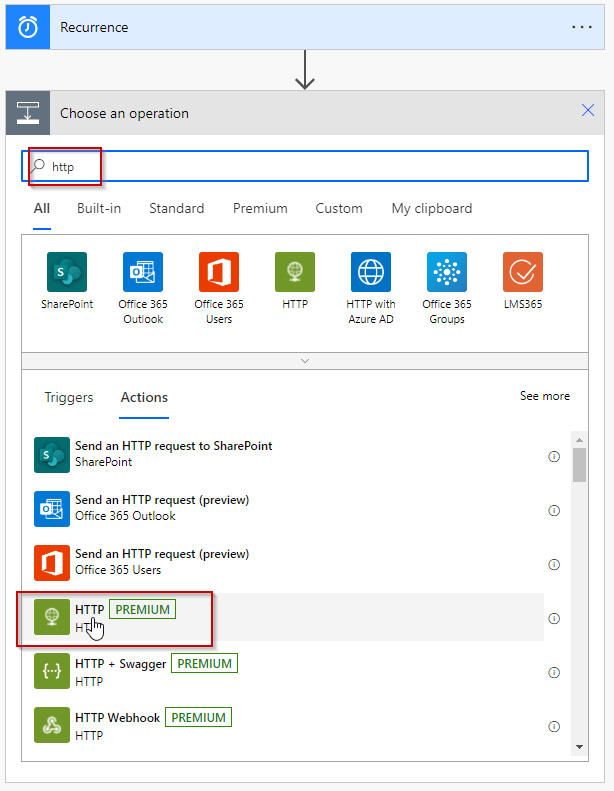Viewport: 614px width, 791px height.
Task: Show info for Send an HTTP request to SharePoint
Action: [554, 455]
